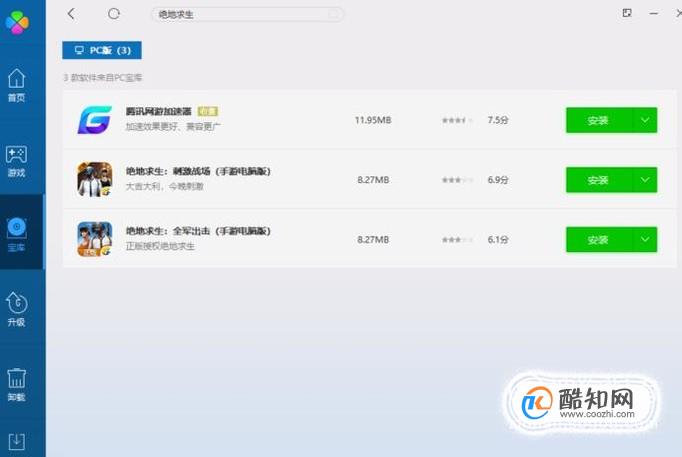
Task: Open 卸载 uninstall section in sidebar
Action: click(17, 385)
